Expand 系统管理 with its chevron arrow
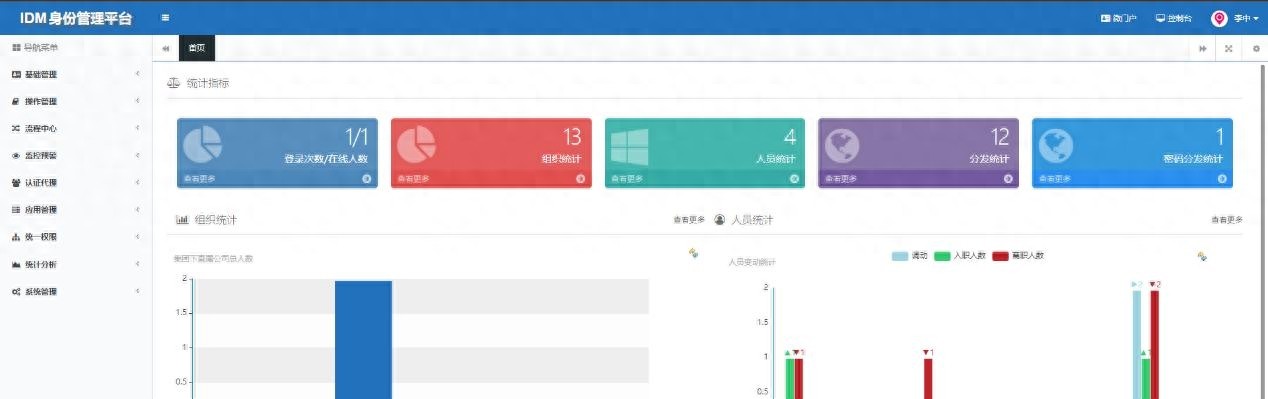This screenshot has width=1268, height=399. tap(137, 291)
